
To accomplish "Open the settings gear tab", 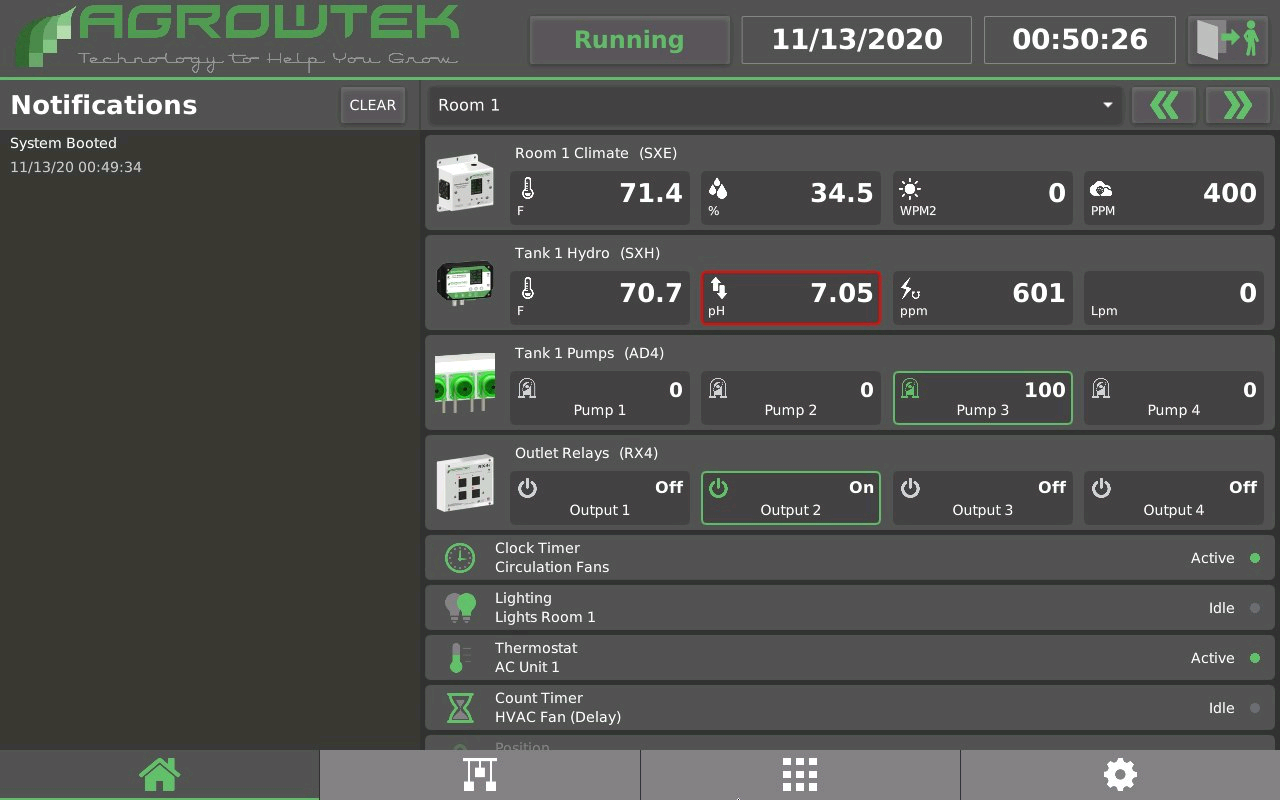I will pyautogui.click(x=1119, y=774).
